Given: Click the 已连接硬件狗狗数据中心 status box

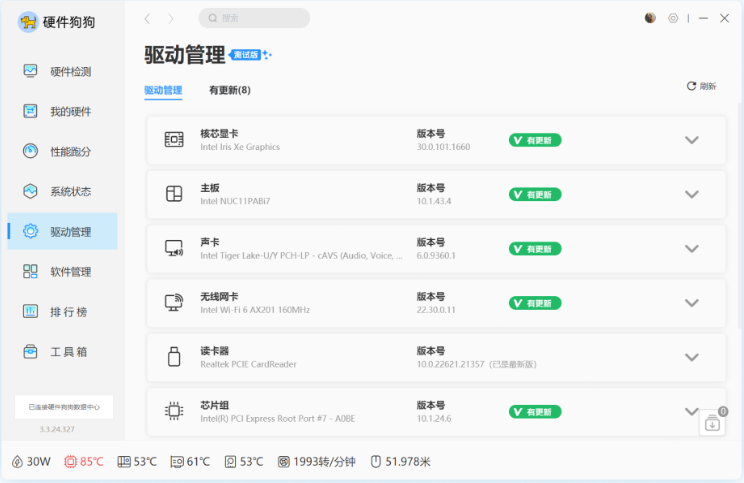Looking at the screenshot, I should 64,407.
